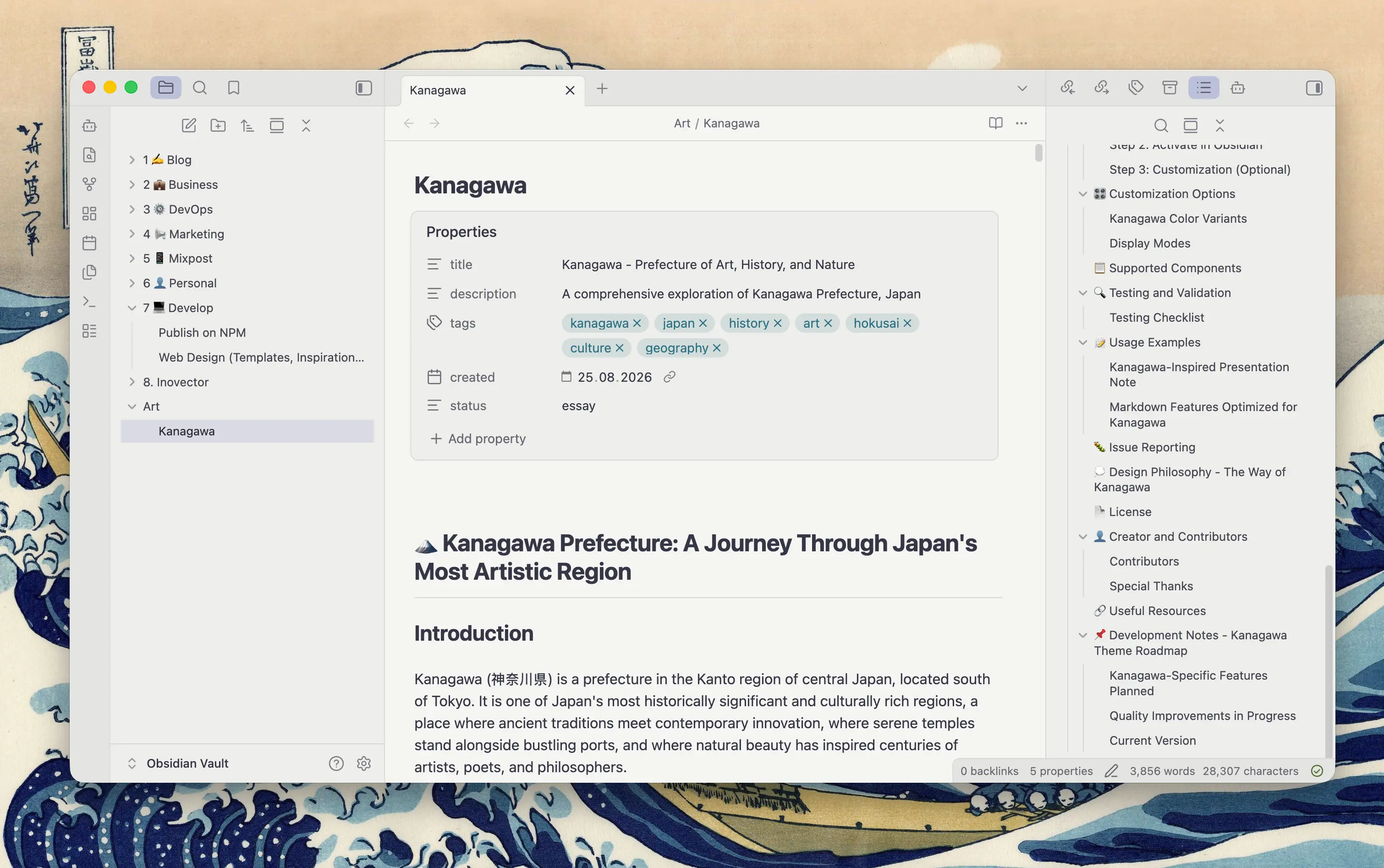1384x868 pixels.
Task: Create a new folder in file explorer
Action: pos(218,126)
